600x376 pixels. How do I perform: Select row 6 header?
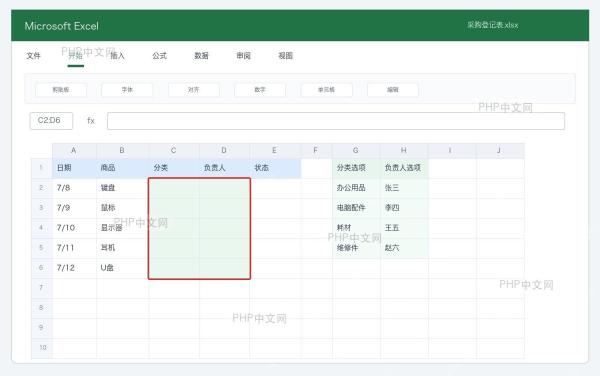42,268
